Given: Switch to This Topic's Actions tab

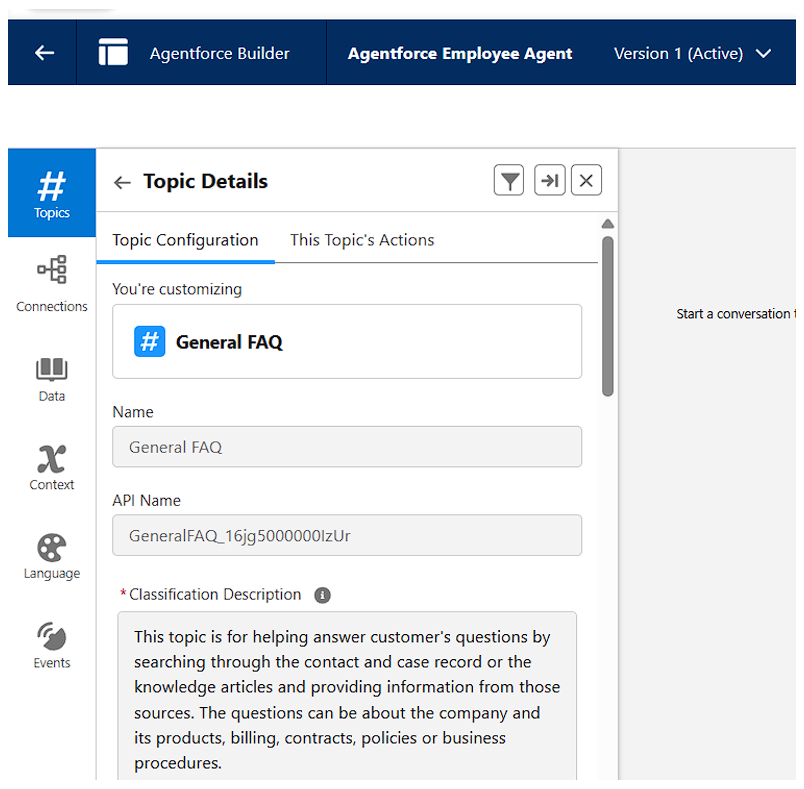Looking at the screenshot, I should [x=362, y=240].
